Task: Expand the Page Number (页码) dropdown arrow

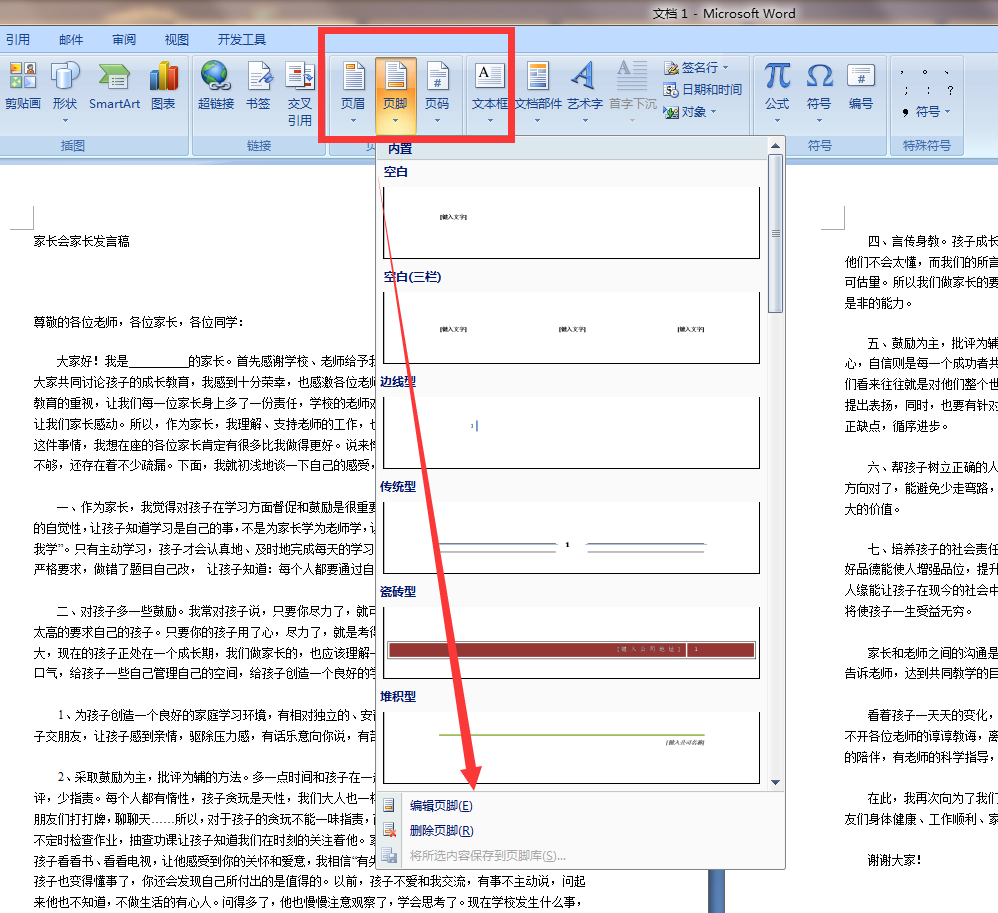Action: coord(437,120)
